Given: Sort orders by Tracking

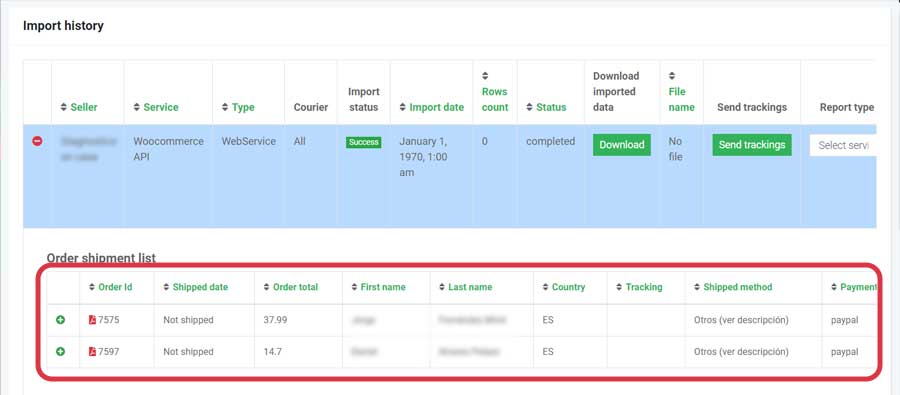Looking at the screenshot, I should click(639, 287).
